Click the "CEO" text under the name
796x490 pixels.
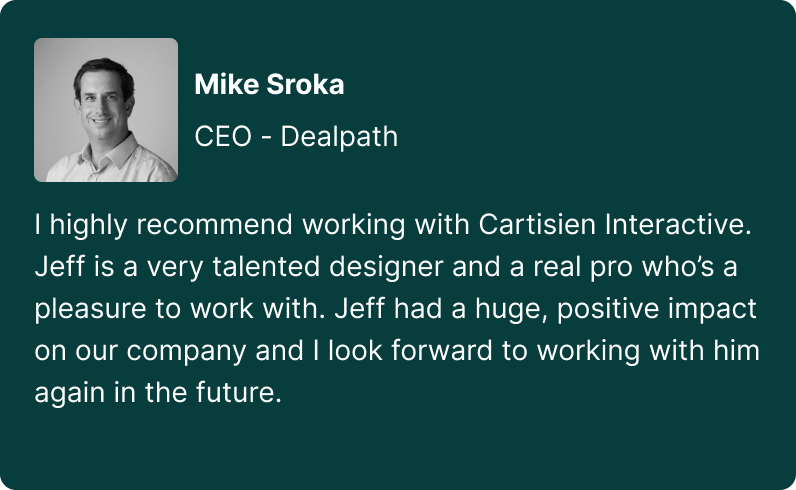click(223, 137)
